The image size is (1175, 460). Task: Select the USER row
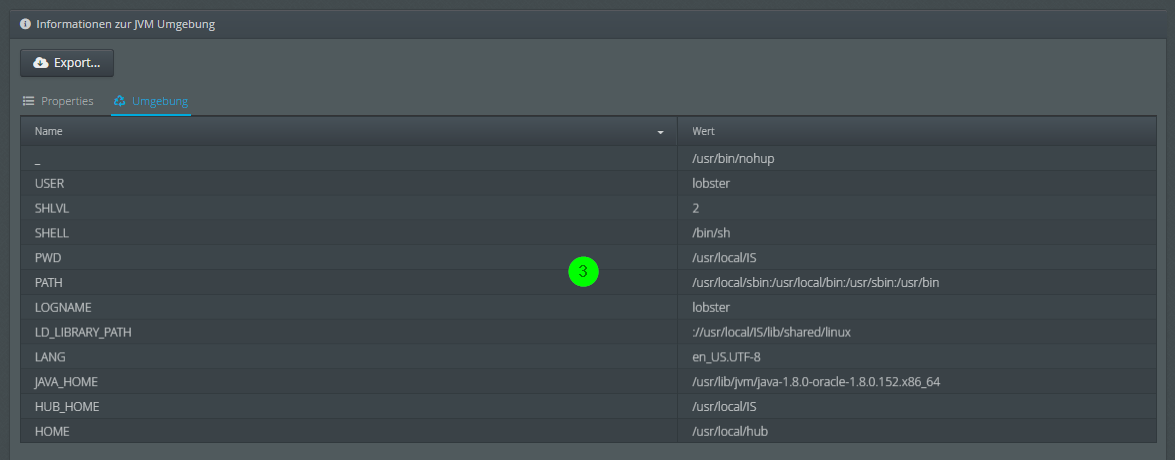tap(50, 184)
